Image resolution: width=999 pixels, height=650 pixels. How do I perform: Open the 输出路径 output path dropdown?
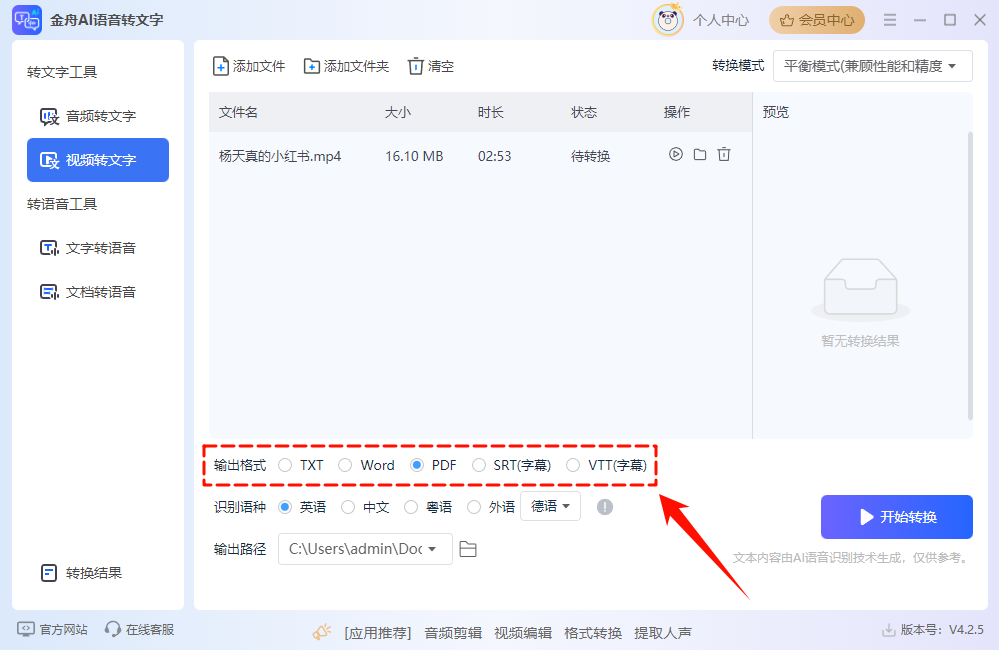coord(365,549)
